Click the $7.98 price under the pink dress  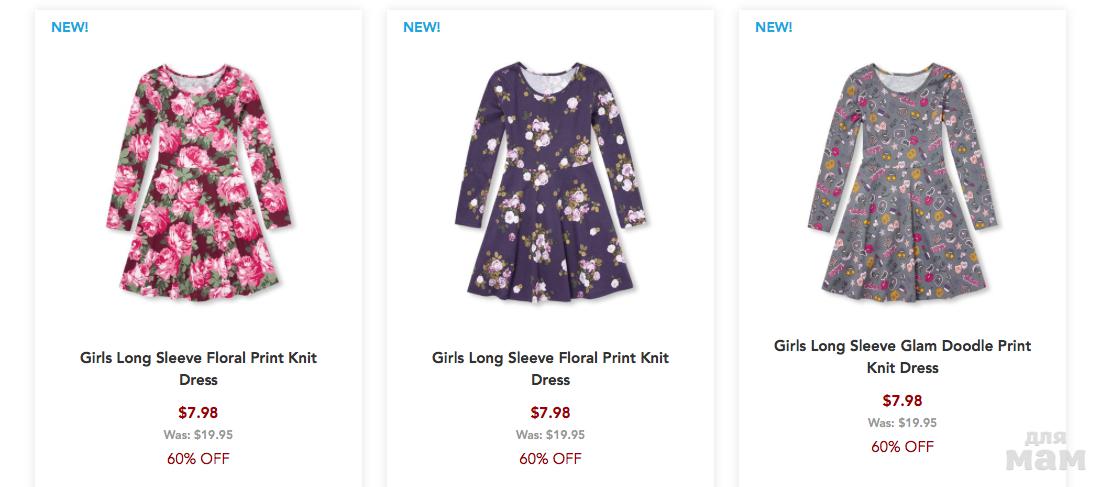point(198,412)
